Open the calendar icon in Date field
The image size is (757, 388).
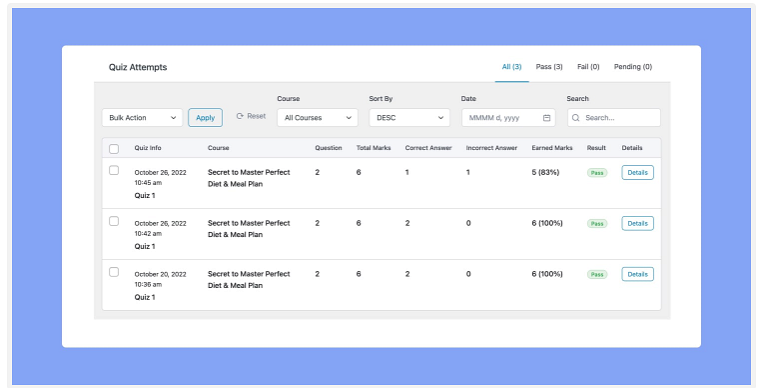[x=547, y=118]
